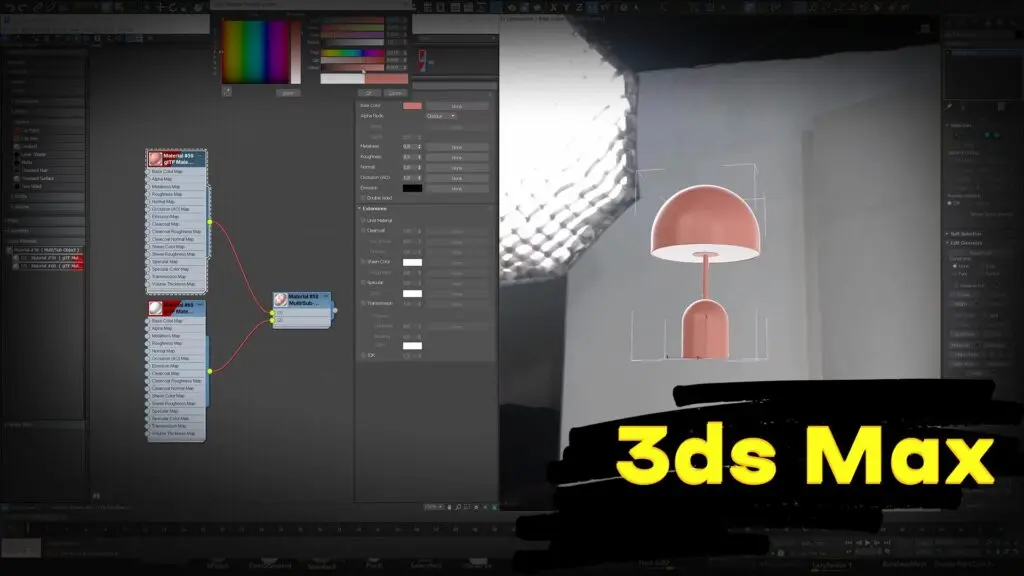Toggle the Double sided checkbox
1024x576 pixels.
tap(364, 198)
